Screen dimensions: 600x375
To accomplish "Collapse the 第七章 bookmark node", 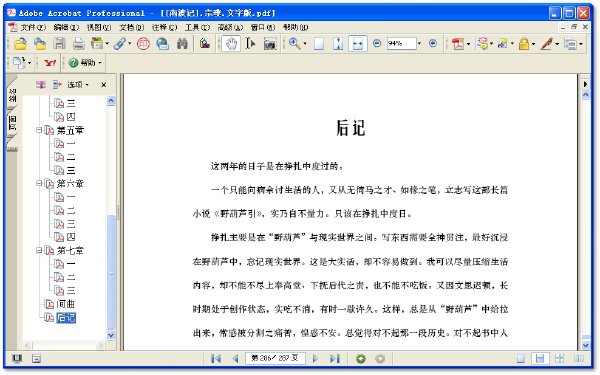I will coord(39,250).
